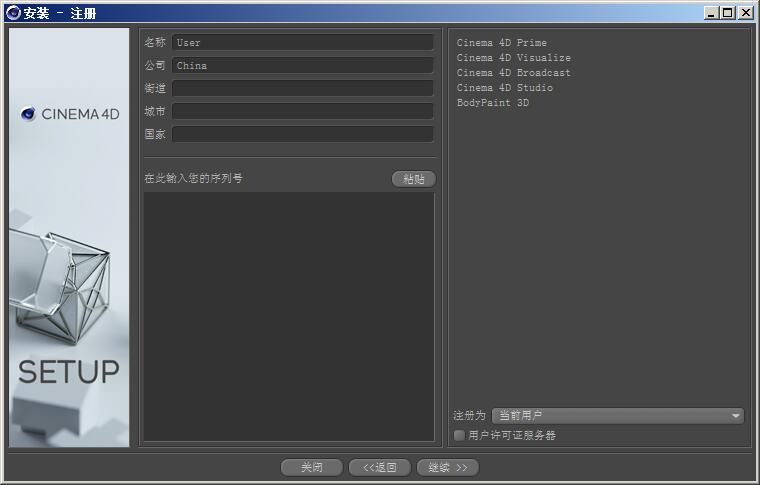Click the 公司 input field containing China
The image size is (760, 485).
point(302,65)
